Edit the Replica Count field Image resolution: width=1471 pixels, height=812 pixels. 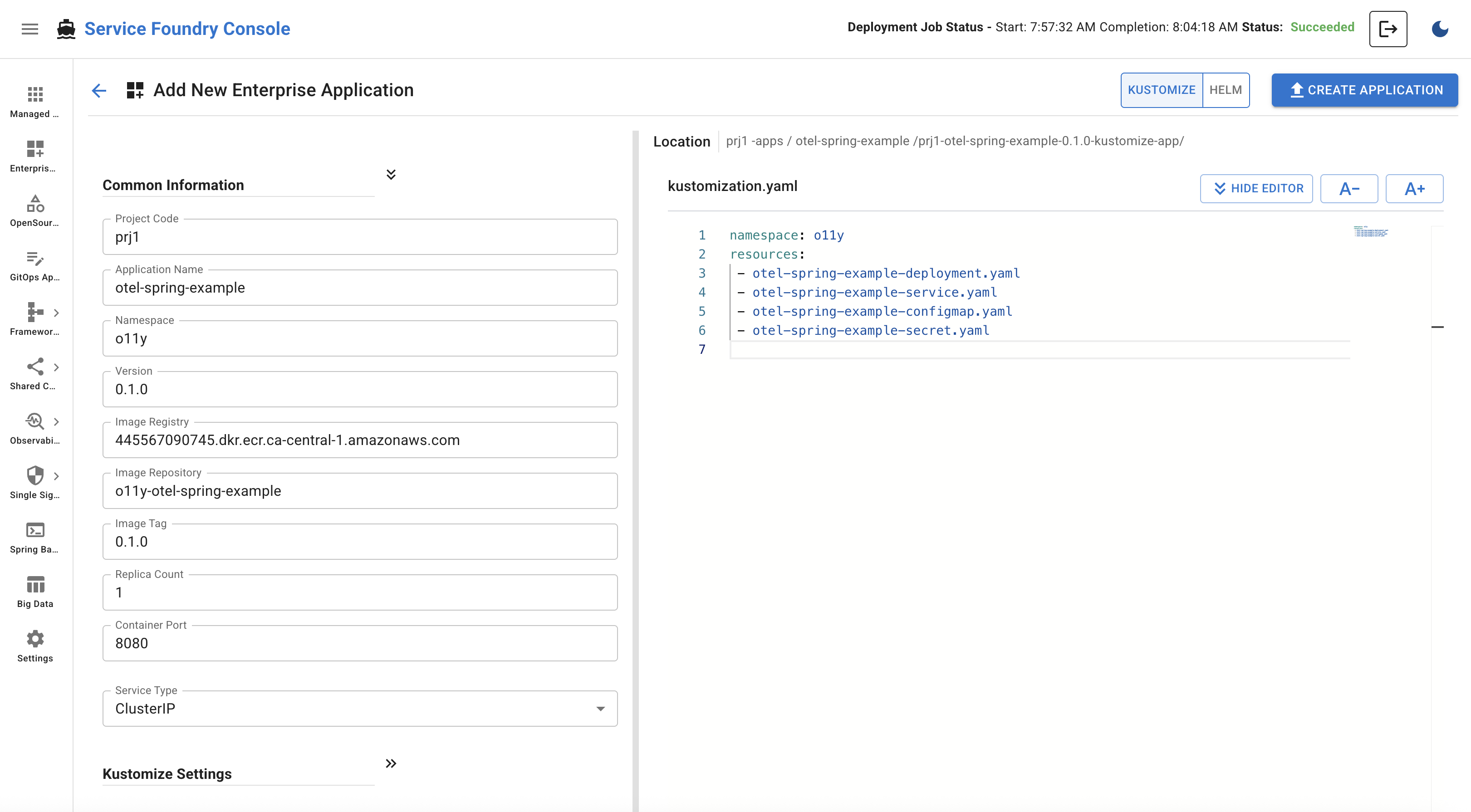360,592
